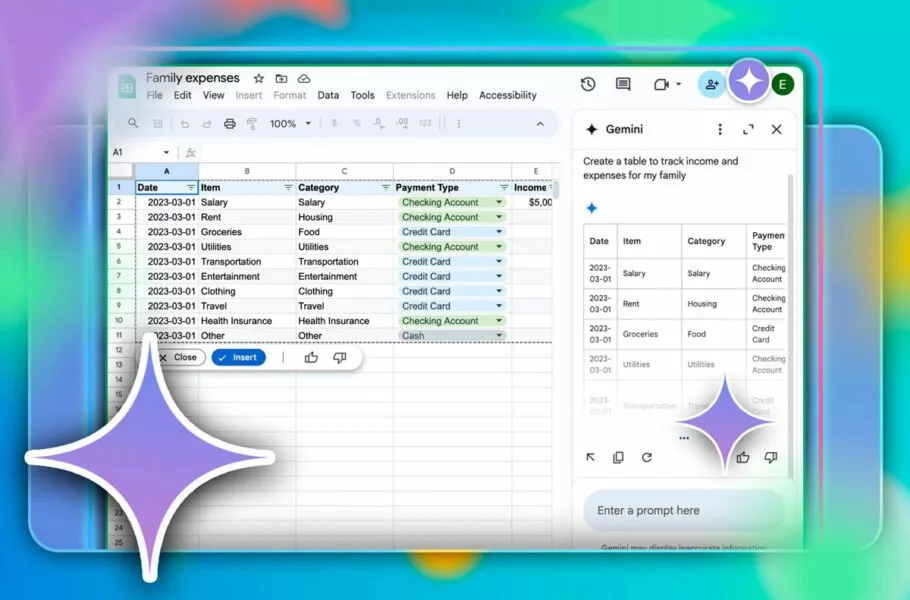Select the Transportation cell in Item column
The height and width of the screenshot is (600, 910).
pyautogui.click(x=247, y=261)
